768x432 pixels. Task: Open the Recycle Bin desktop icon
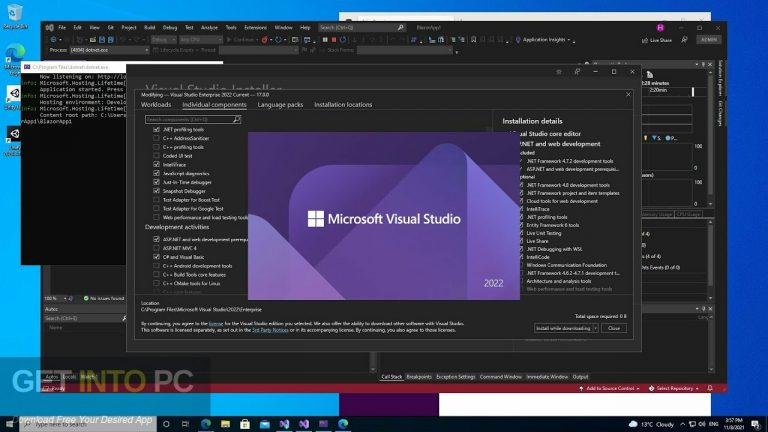(15, 15)
